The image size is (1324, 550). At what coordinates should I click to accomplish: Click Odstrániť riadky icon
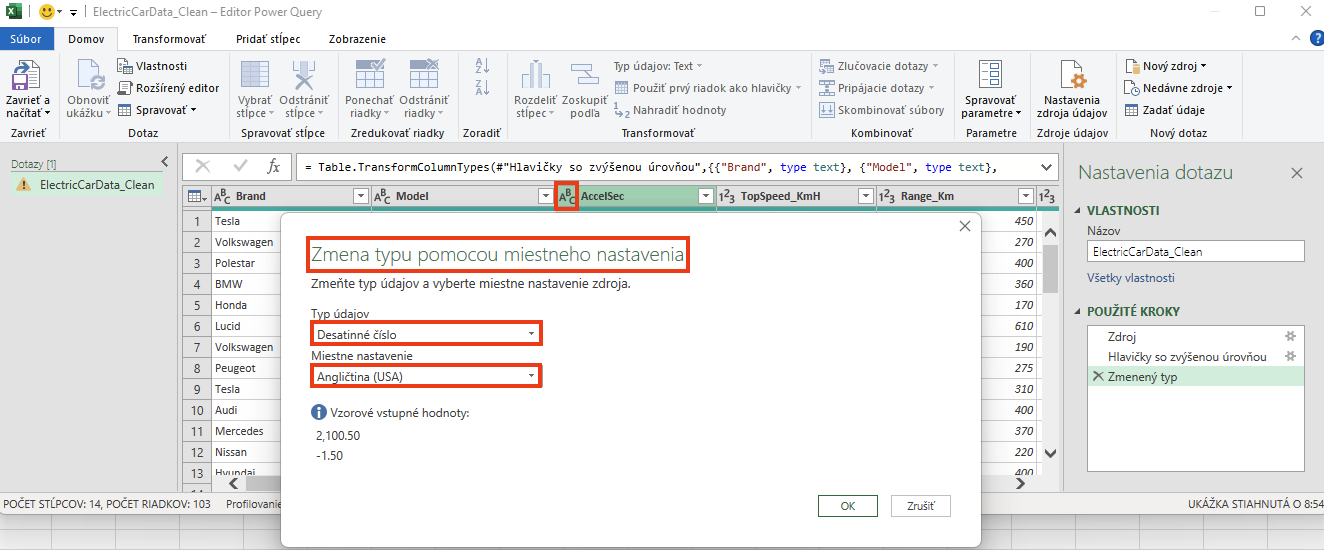pyautogui.click(x=423, y=76)
